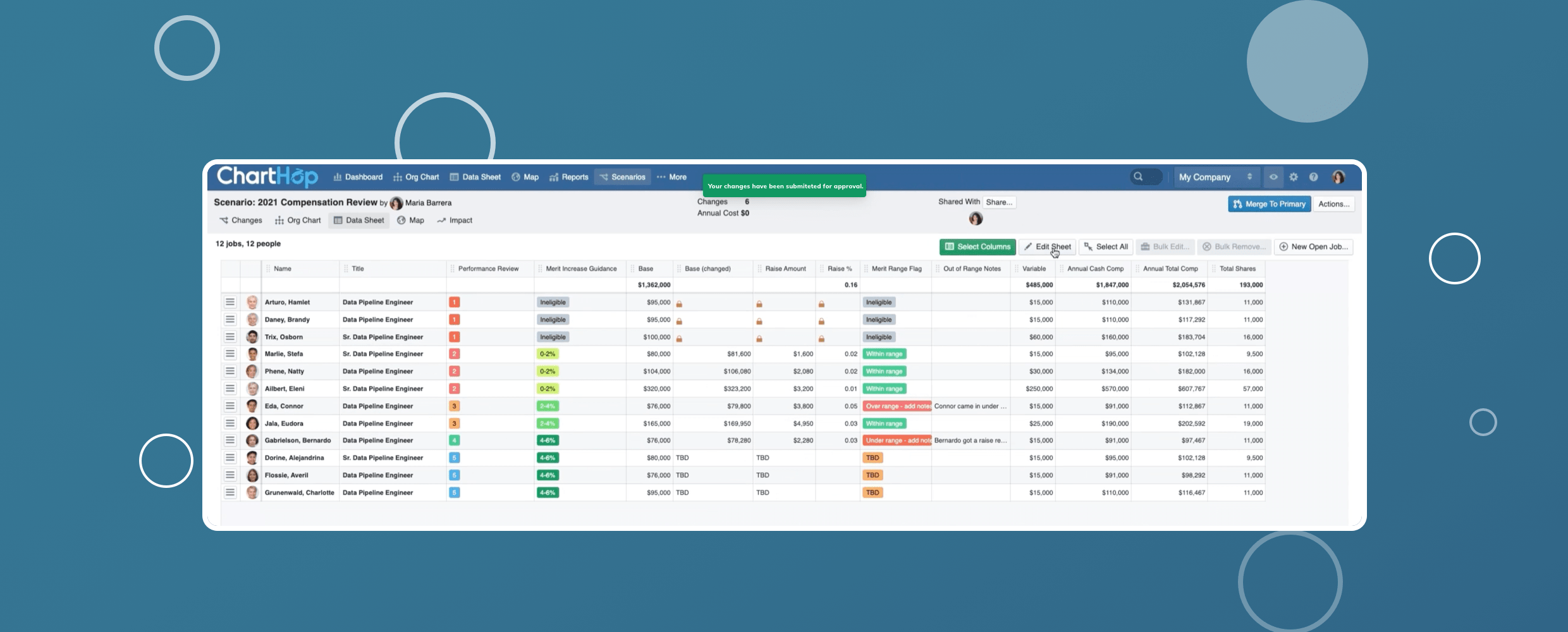Toggle the eye visibility icon in header
Image resolution: width=1568 pixels, height=632 pixels.
tap(1273, 177)
